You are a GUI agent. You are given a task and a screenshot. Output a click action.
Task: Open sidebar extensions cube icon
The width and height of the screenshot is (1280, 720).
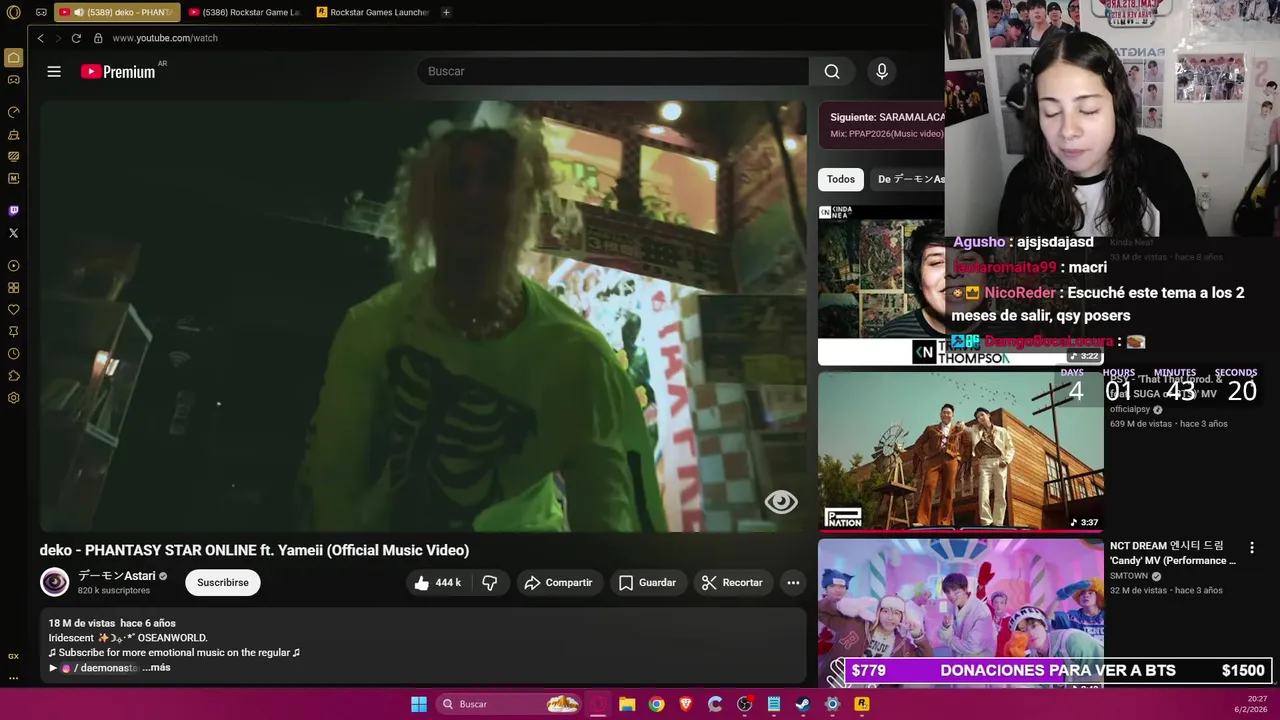13,376
